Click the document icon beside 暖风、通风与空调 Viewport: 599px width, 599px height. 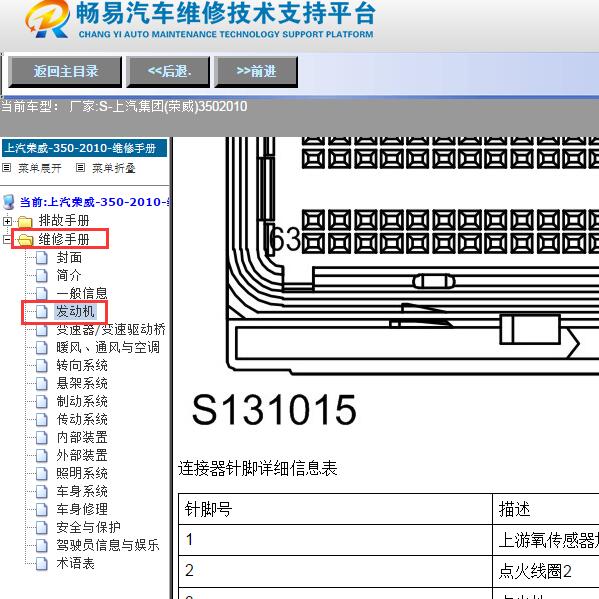coord(42,348)
